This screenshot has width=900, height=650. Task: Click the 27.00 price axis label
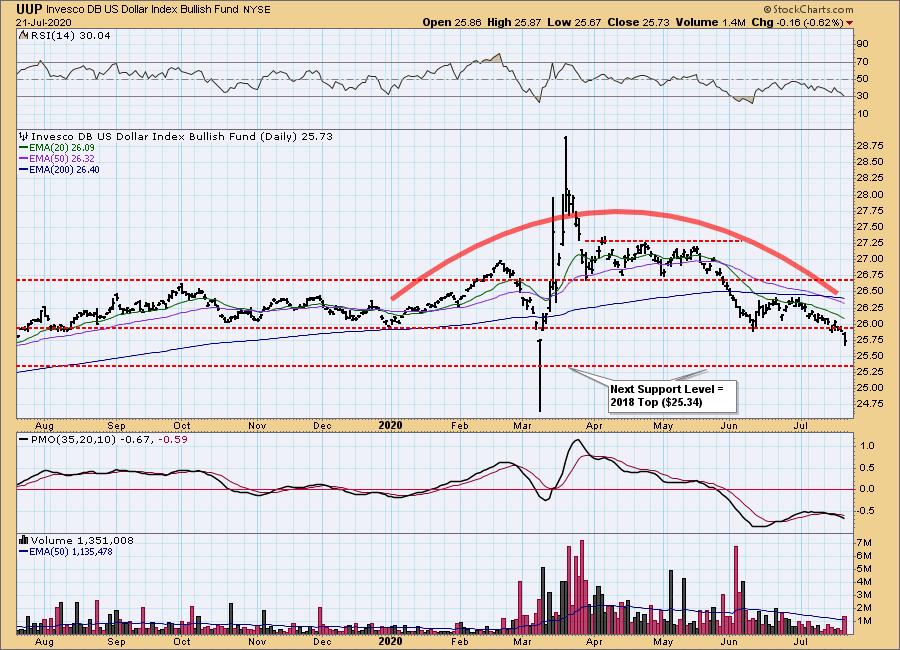coord(870,259)
